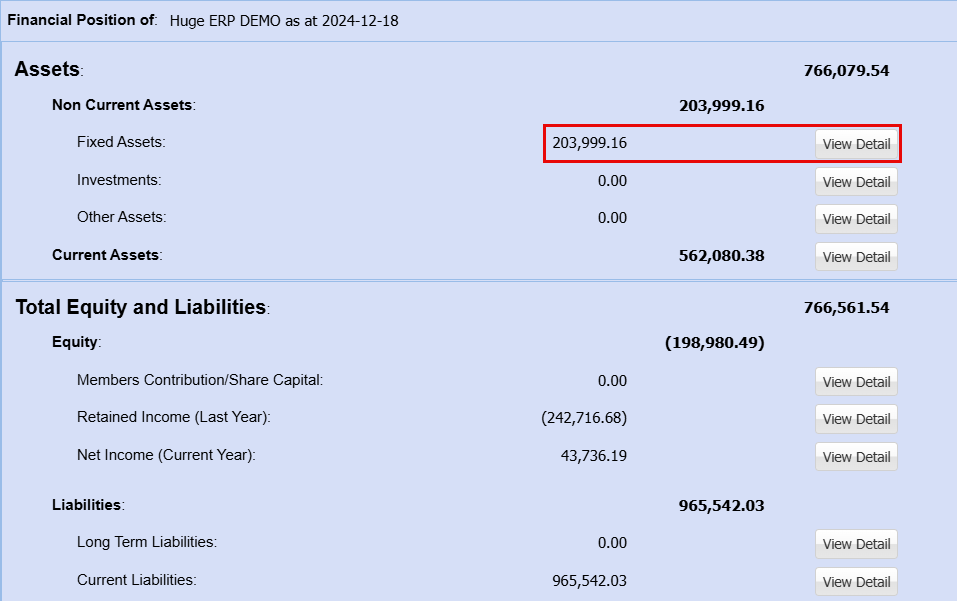Open Current Liabilities View Detail button
Image resolution: width=957 pixels, height=601 pixels.
tap(856, 582)
